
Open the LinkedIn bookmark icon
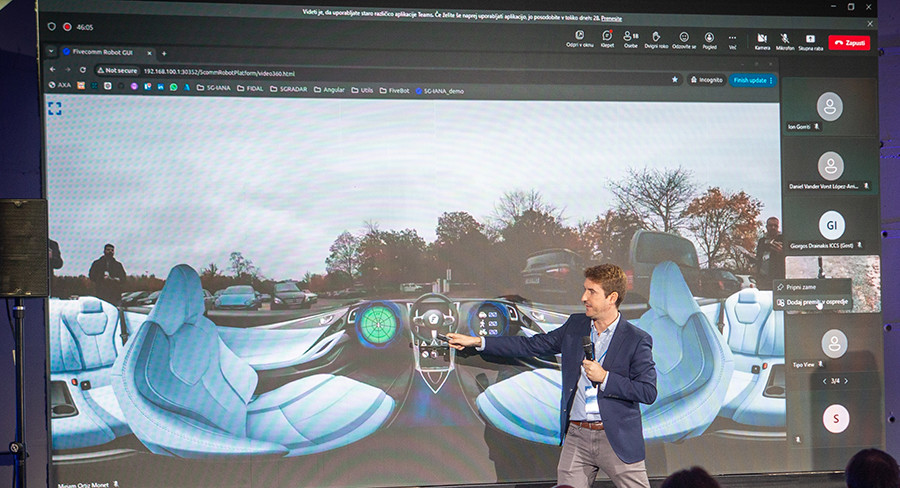[x=160, y=87]
